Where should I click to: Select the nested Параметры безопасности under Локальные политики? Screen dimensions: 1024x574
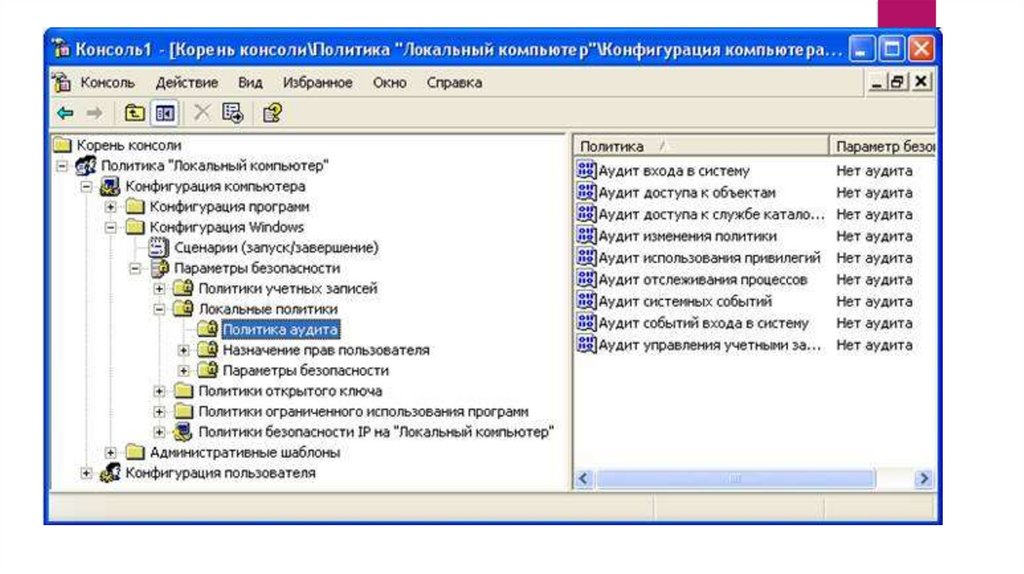point(306,371)
